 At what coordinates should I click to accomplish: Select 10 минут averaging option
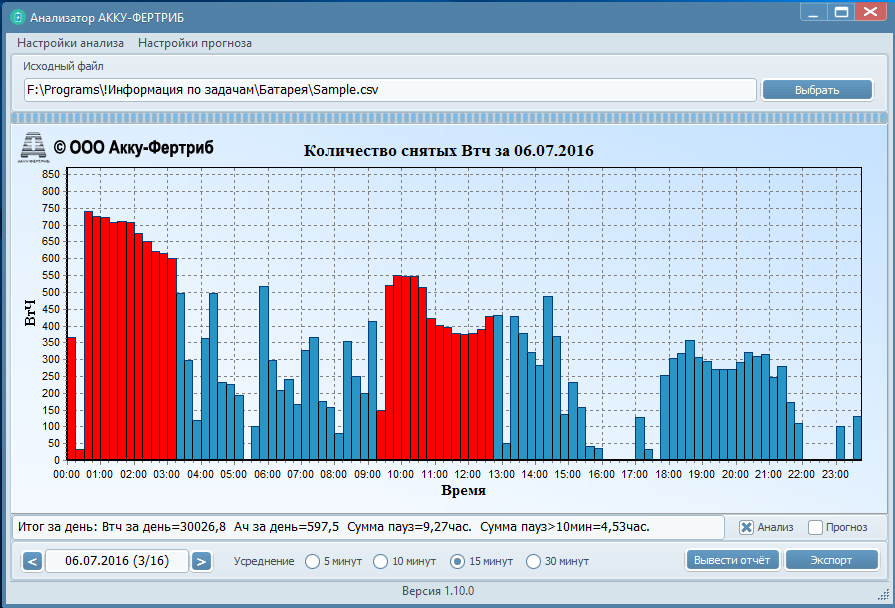380,561
